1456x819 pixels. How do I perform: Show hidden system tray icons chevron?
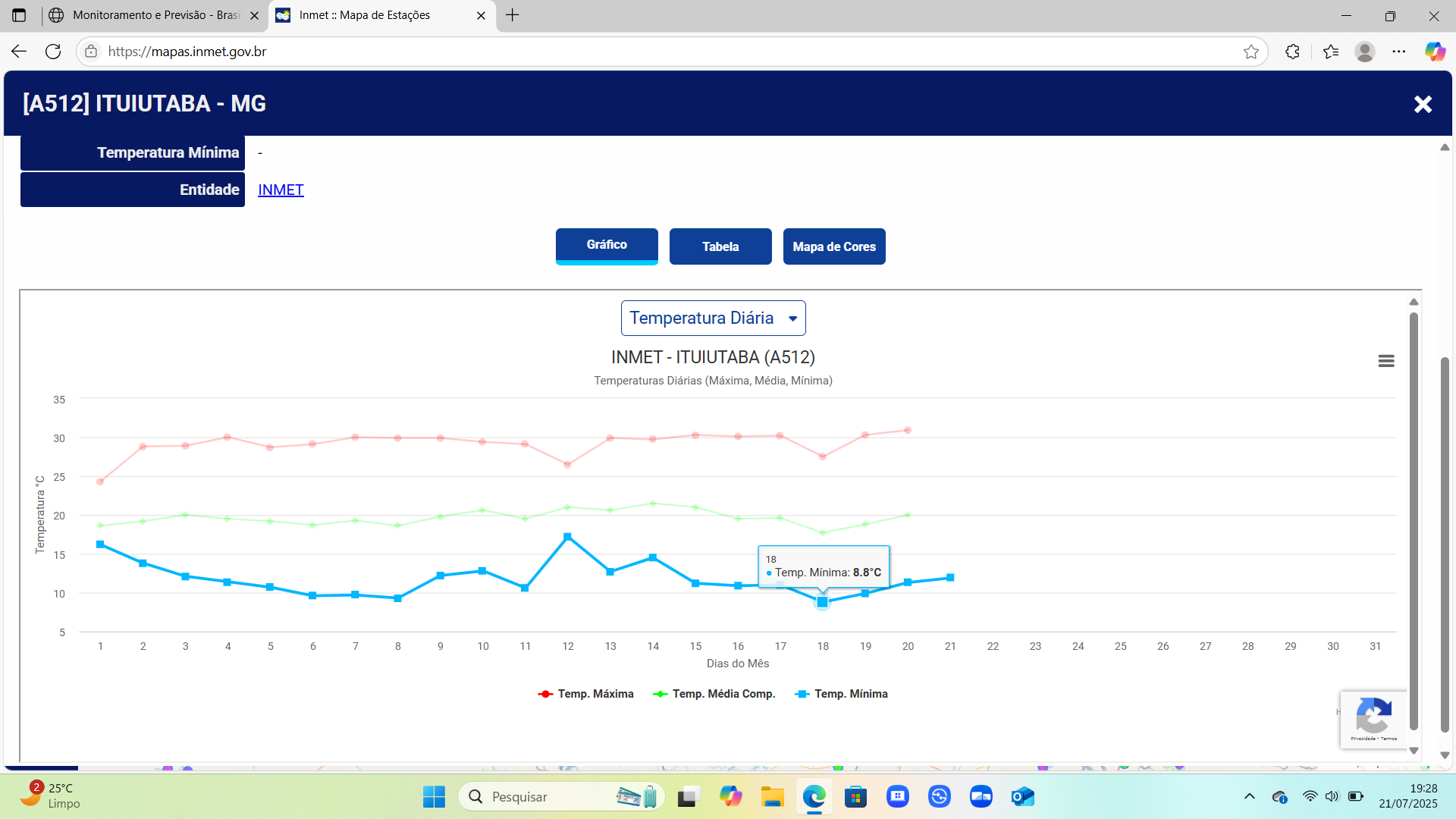[x=1249, y=797]
